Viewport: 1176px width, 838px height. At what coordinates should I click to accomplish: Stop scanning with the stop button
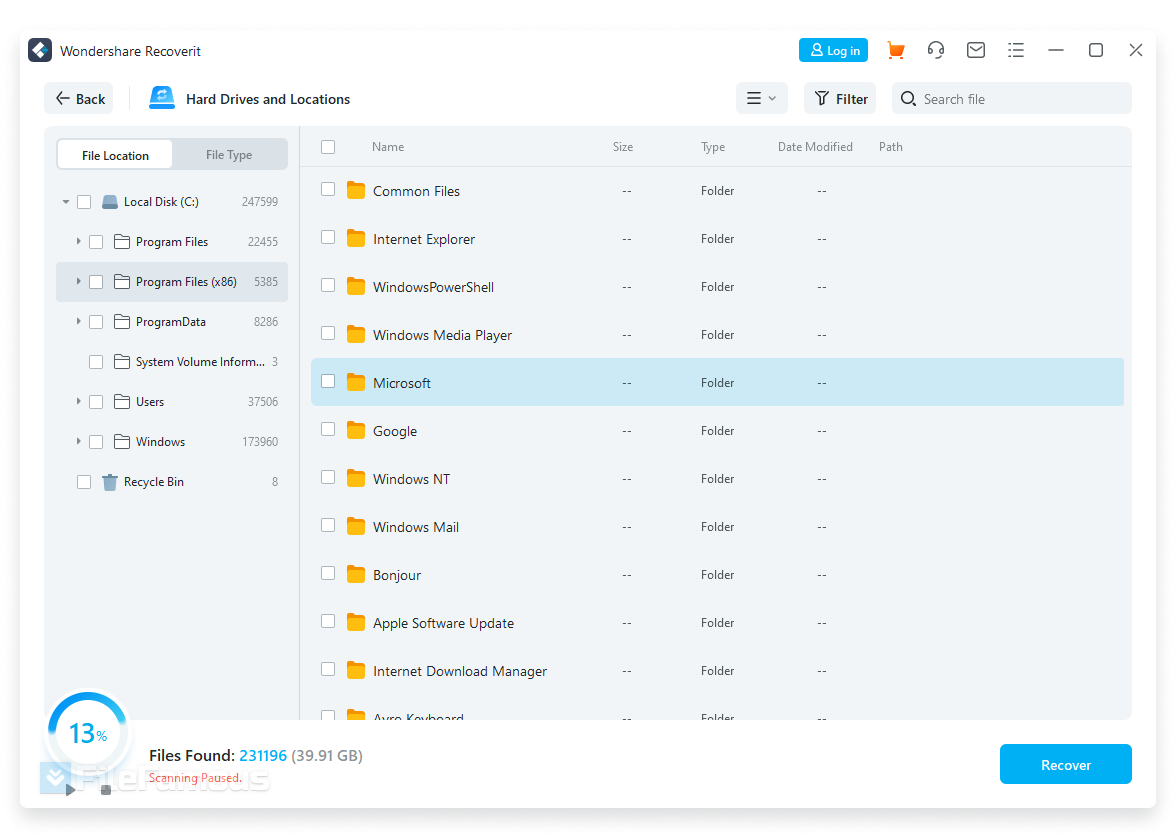click(106, 790)
